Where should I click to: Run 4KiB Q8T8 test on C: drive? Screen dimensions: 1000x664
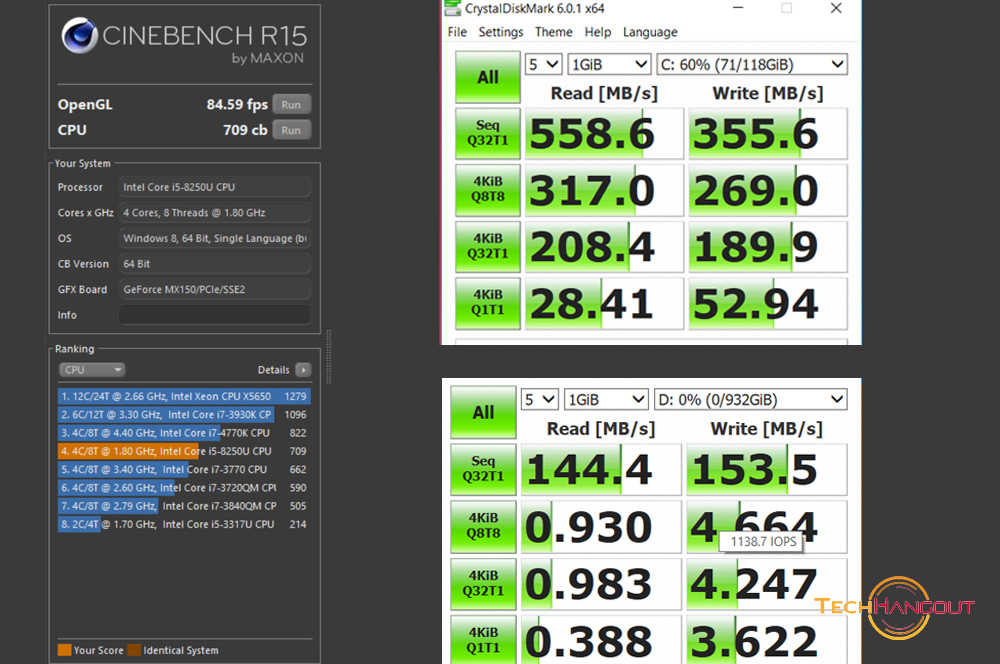click(x=488, y=190)
